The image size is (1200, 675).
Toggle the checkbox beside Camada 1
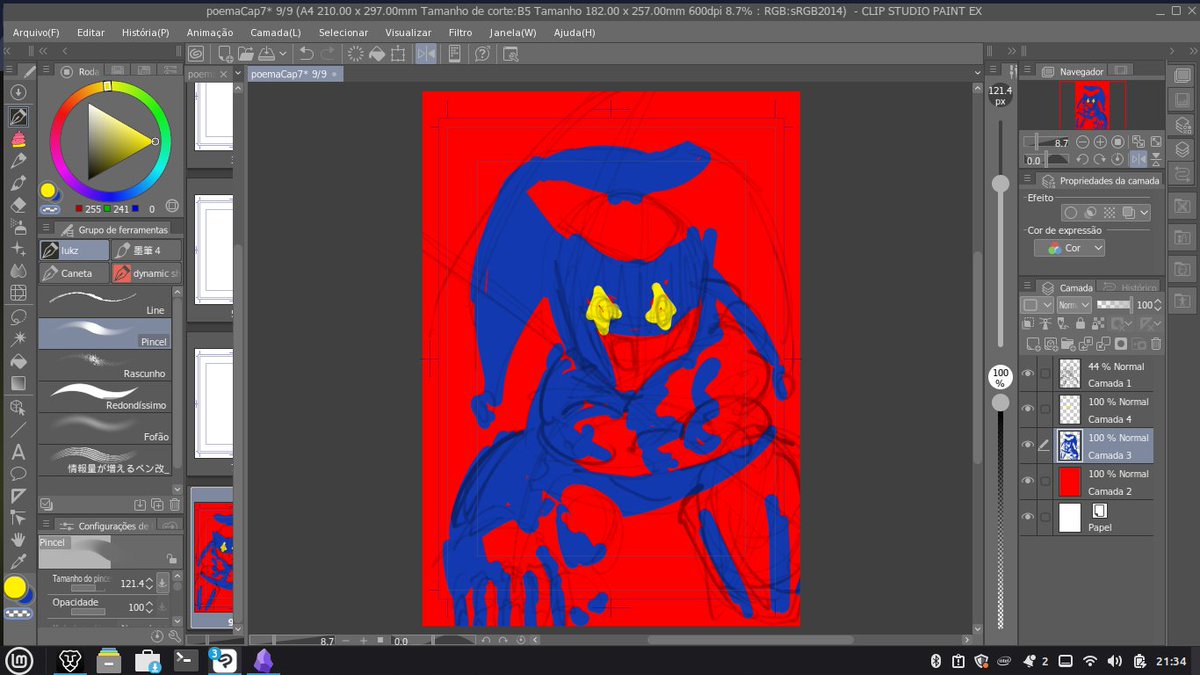pos(1045,374)
